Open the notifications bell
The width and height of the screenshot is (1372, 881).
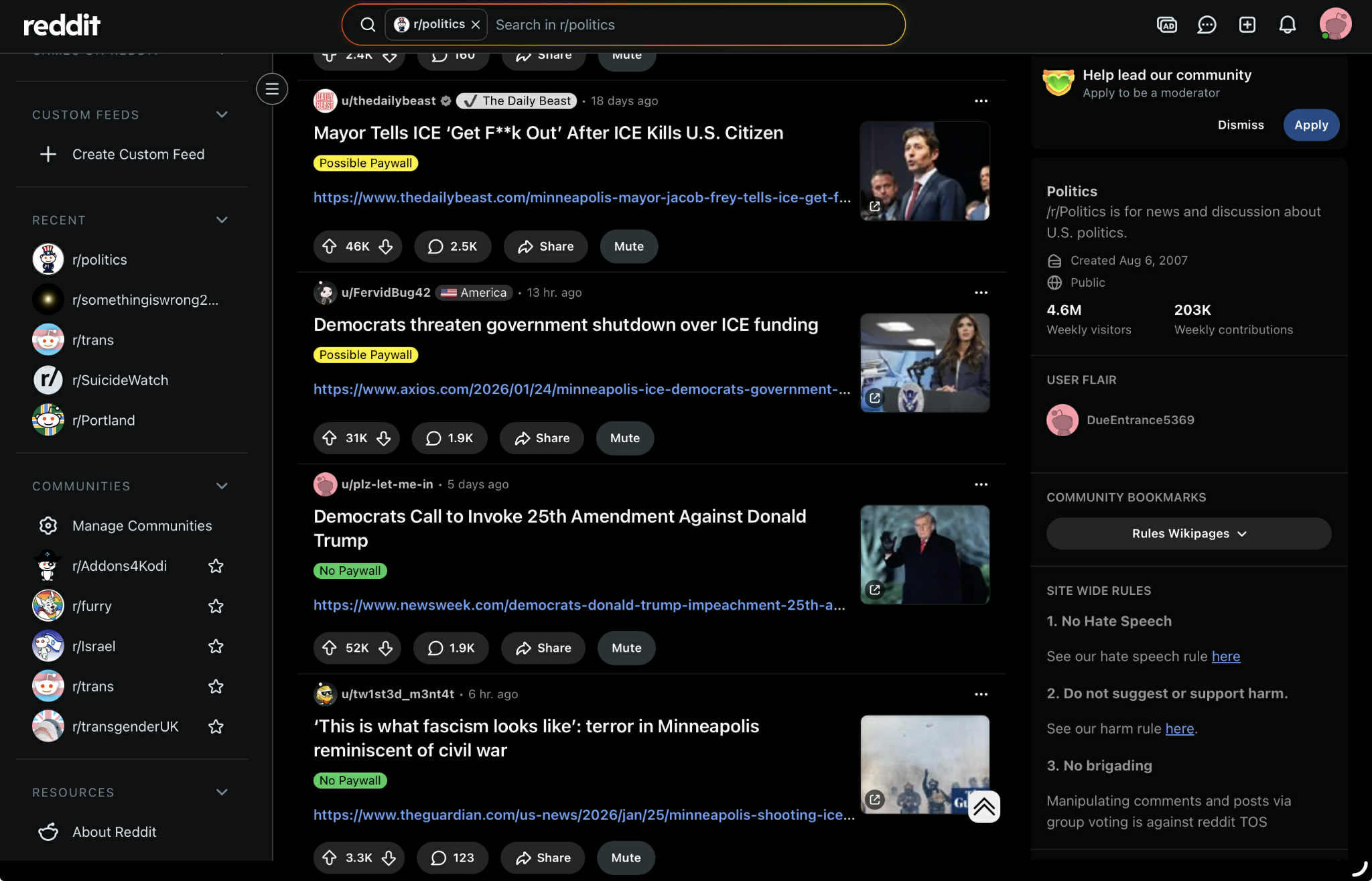pos(1287,25)
